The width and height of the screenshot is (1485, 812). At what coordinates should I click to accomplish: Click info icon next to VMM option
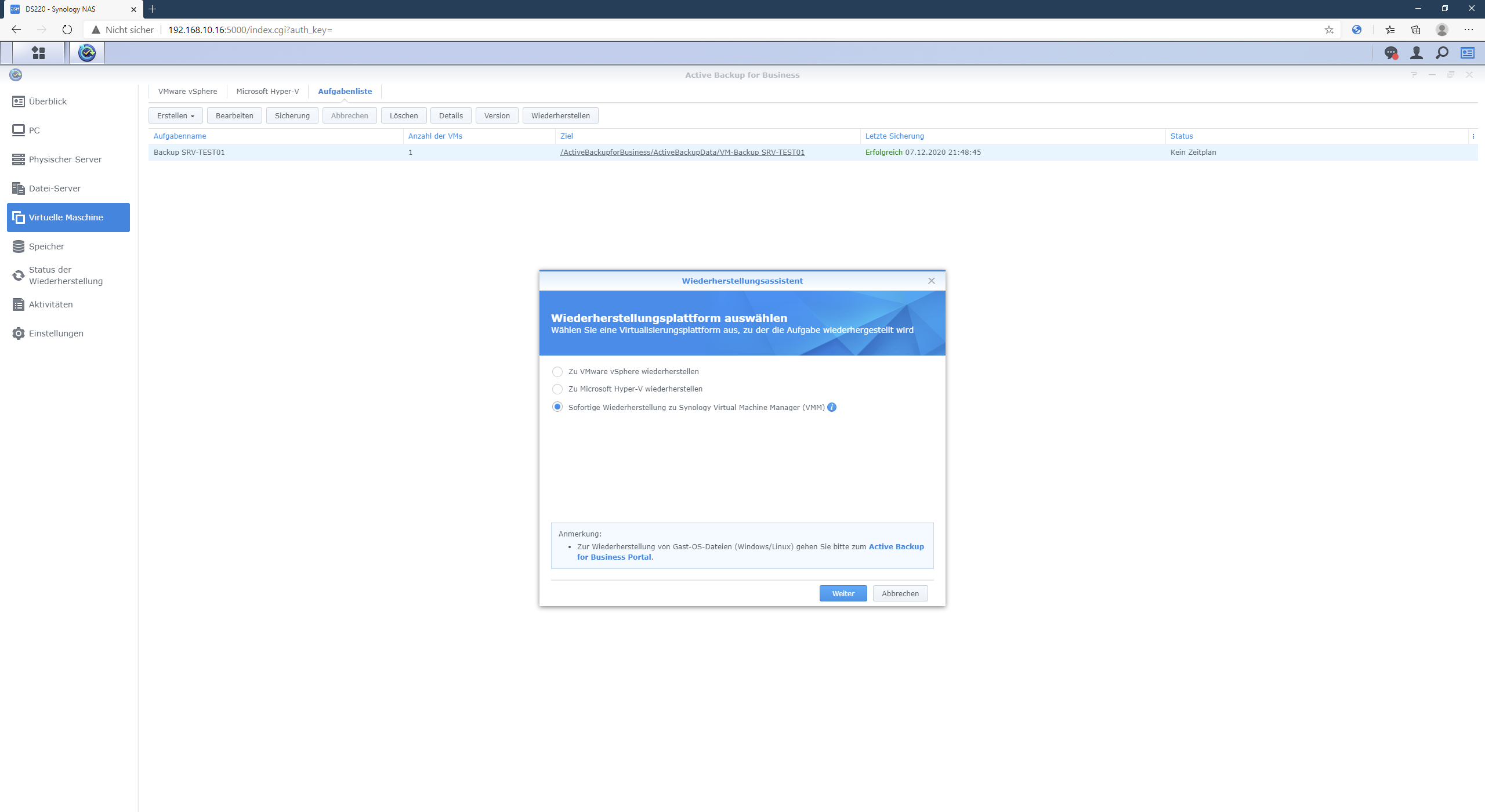point(832,407)
